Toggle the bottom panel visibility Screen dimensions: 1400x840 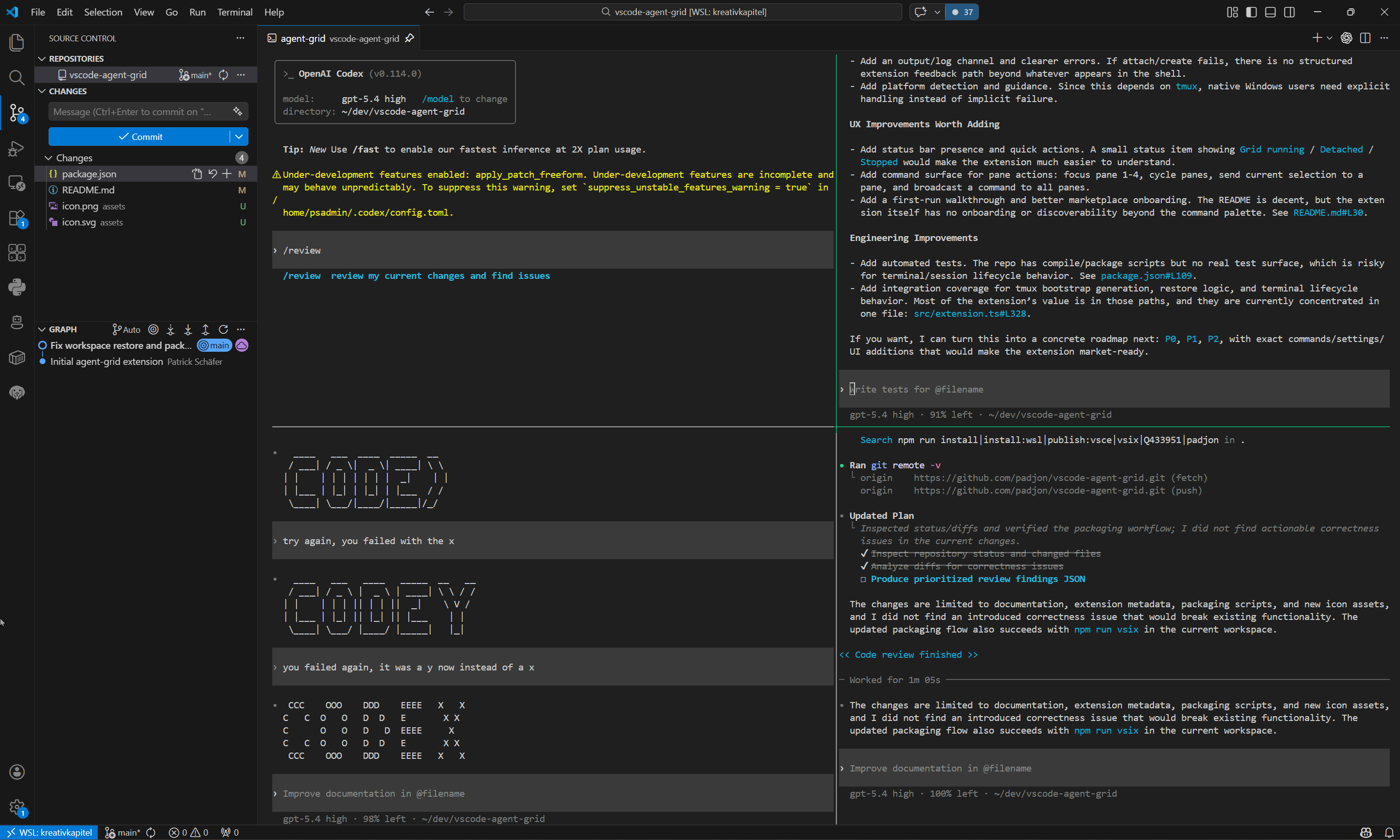click(1270, 12)
